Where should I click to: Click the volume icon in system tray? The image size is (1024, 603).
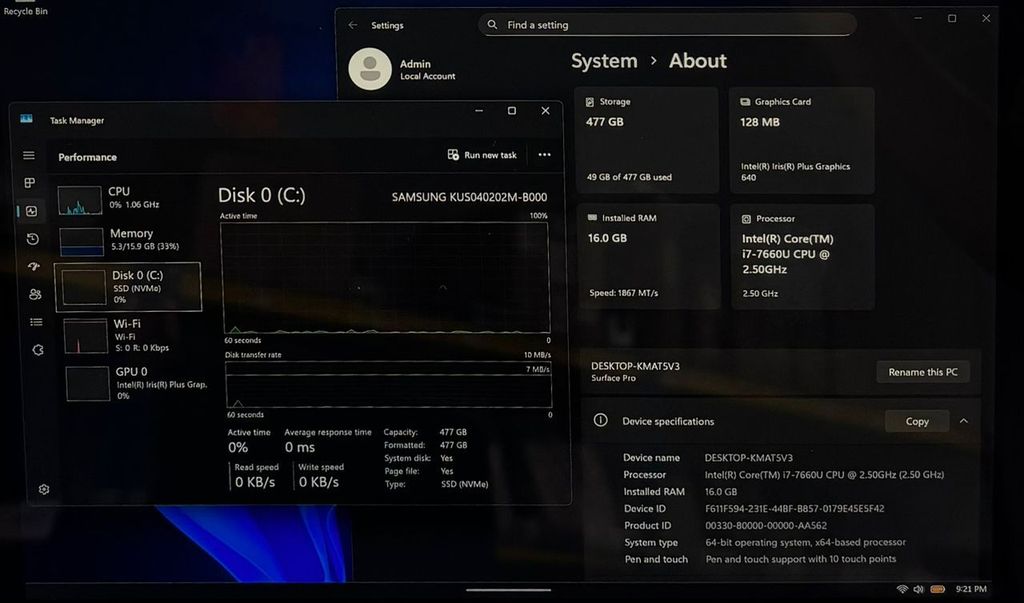[919, 589]
